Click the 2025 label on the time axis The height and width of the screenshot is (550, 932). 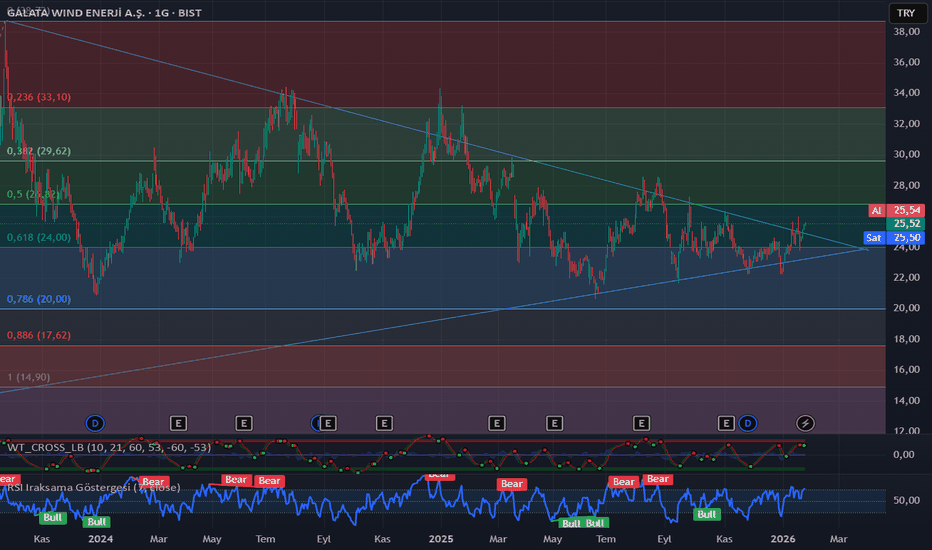[x=441, y=538]
